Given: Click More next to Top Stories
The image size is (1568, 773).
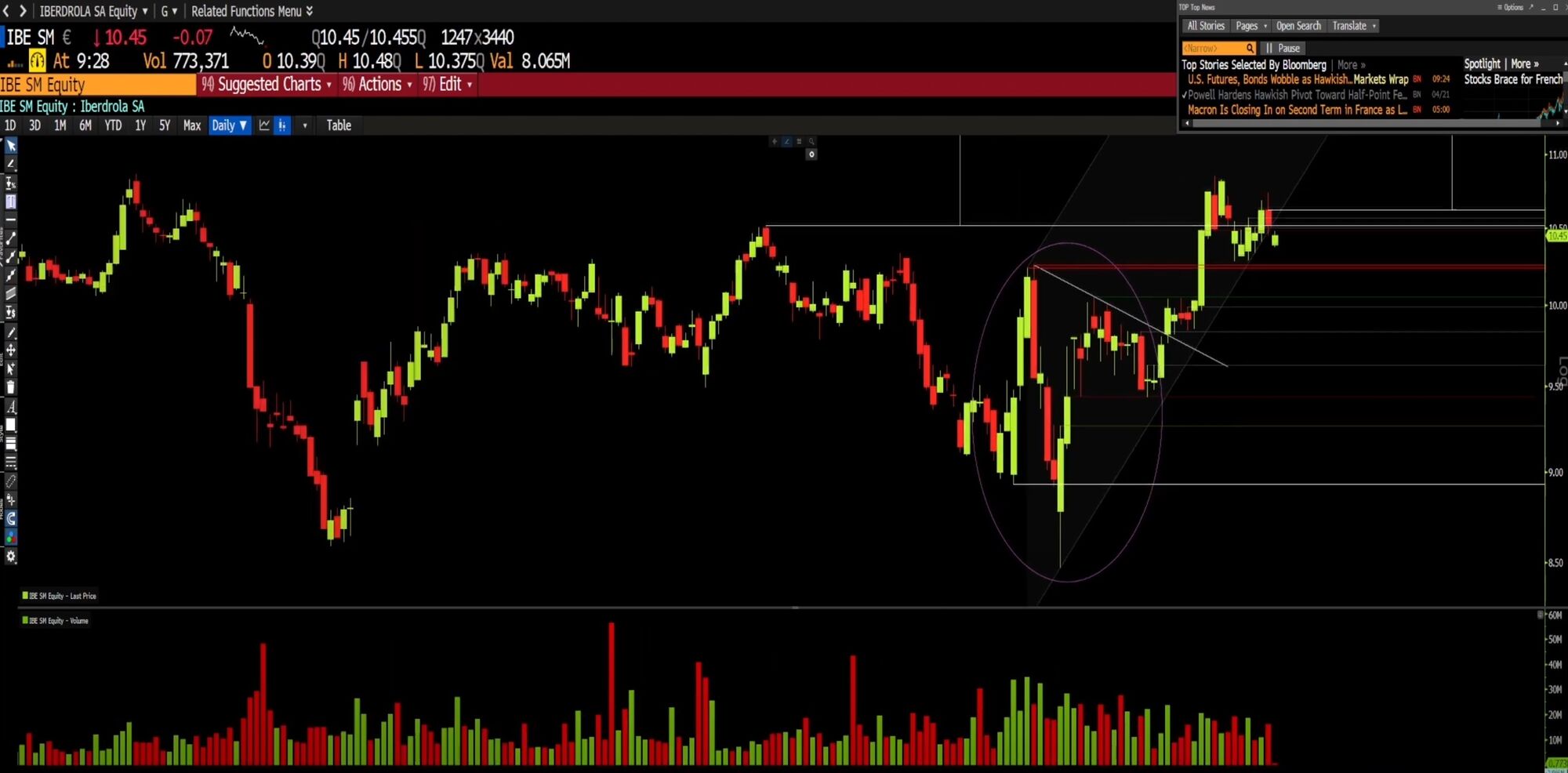Looking at the screenshot, I should pyautogui.click(x=1351, y=65).
